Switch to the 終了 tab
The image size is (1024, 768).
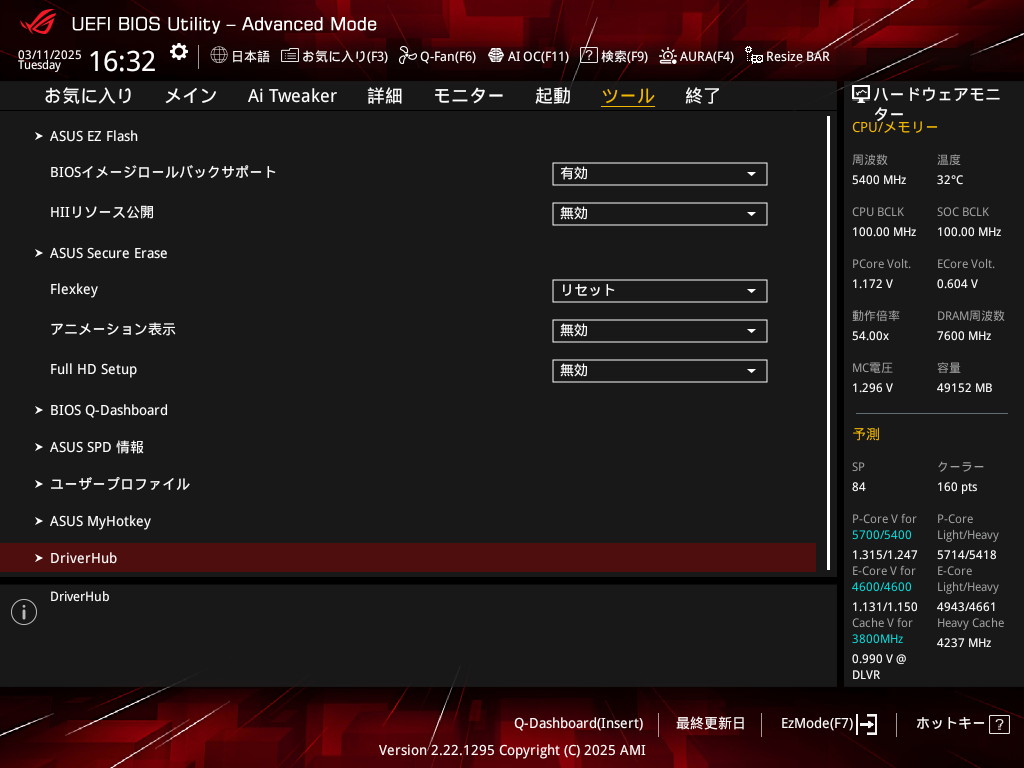(x=703, y=96)
